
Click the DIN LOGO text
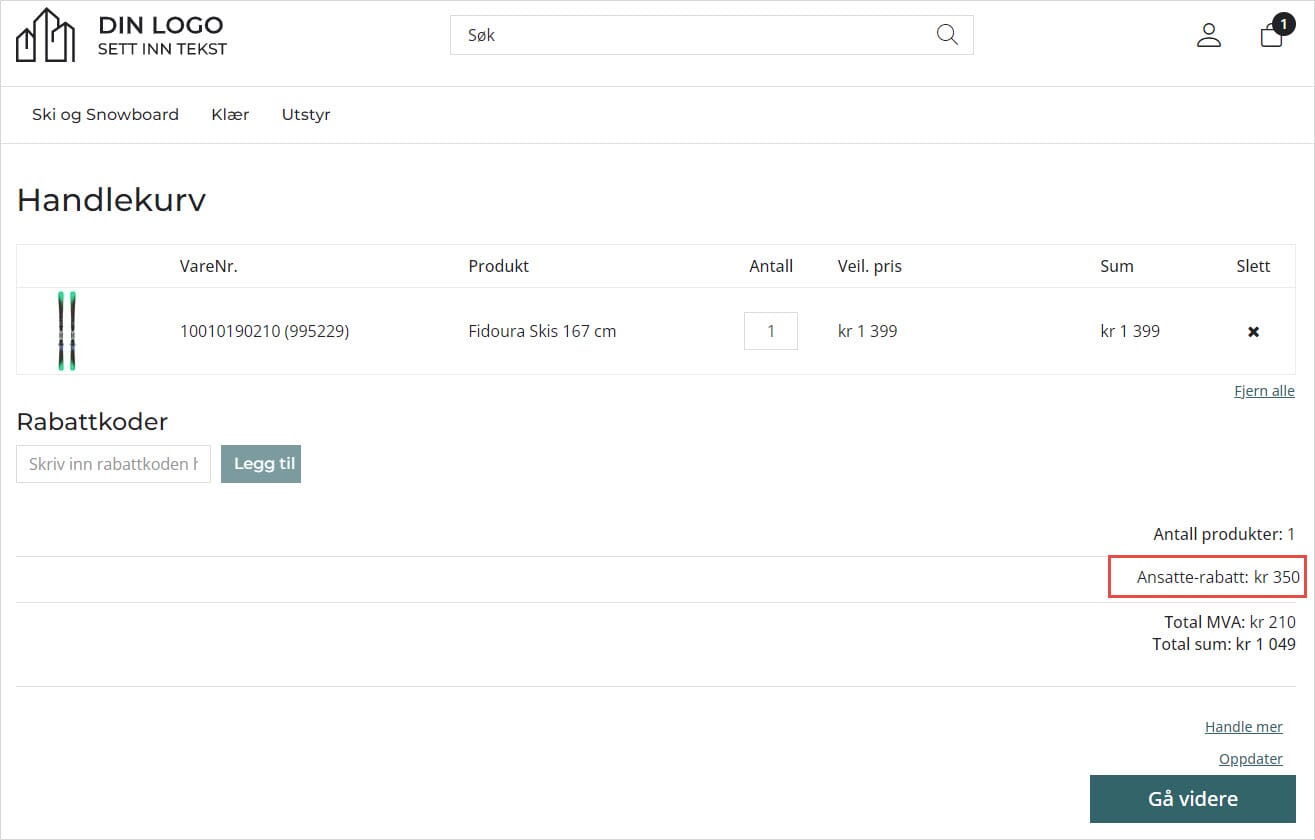[160, 25]
